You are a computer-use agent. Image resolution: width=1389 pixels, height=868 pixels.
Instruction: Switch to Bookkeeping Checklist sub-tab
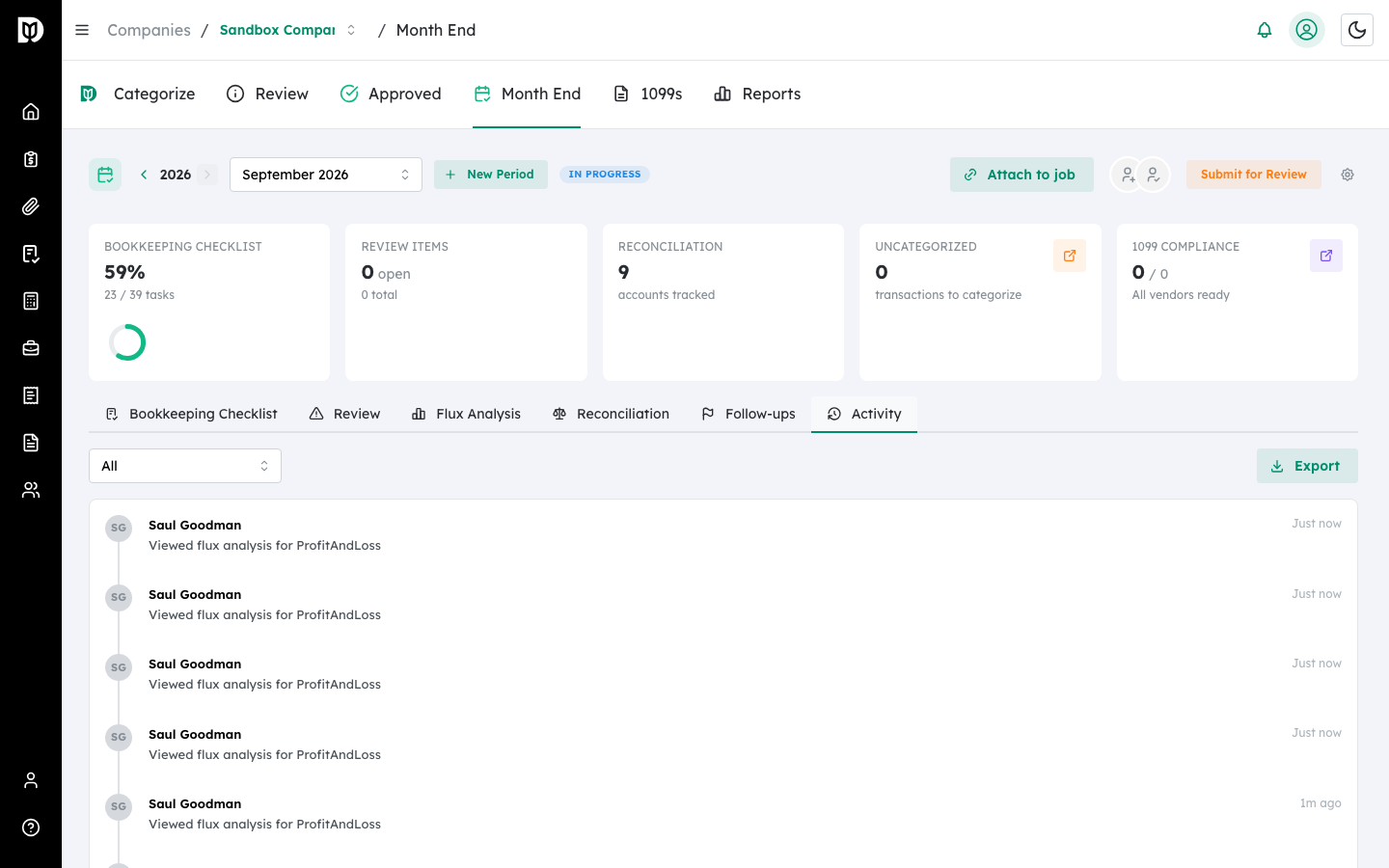(x=191, y=414)
